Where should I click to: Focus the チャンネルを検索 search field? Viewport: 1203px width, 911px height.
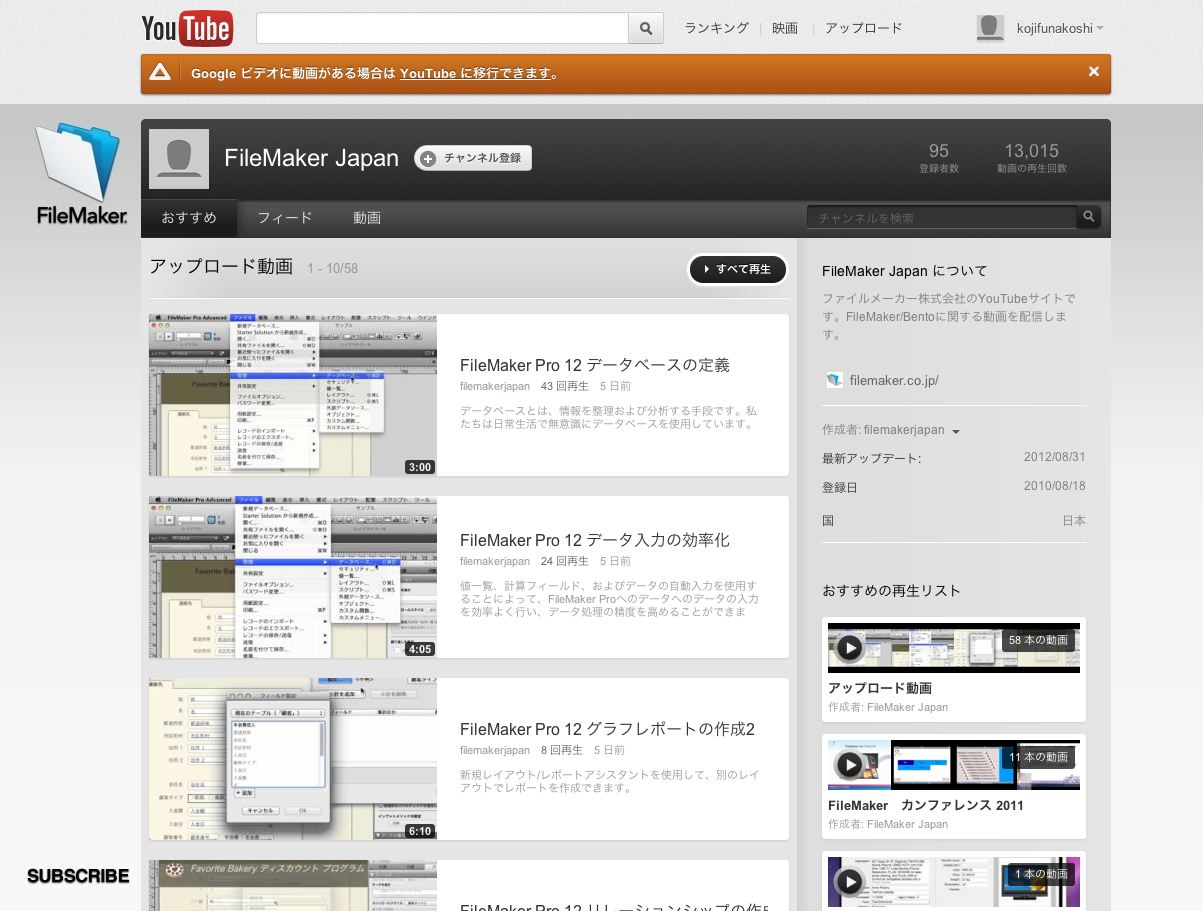click(942, 217)
